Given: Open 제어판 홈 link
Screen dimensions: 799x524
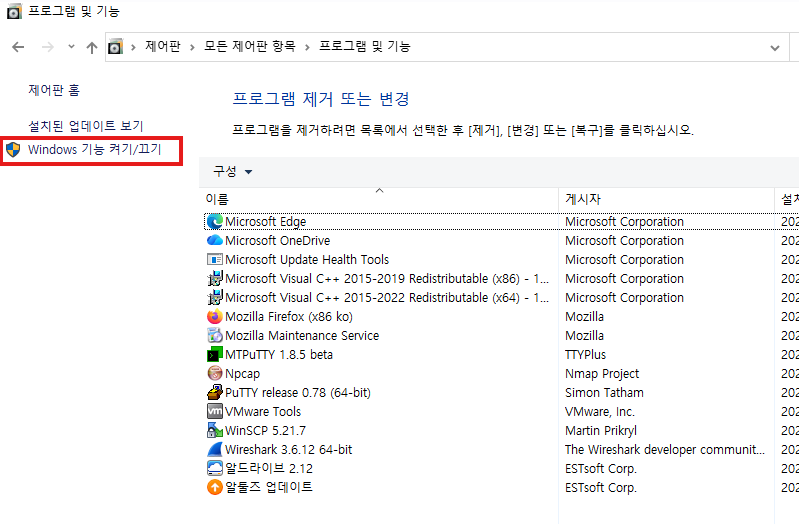Looking at the screenshot, I should 54,90.
